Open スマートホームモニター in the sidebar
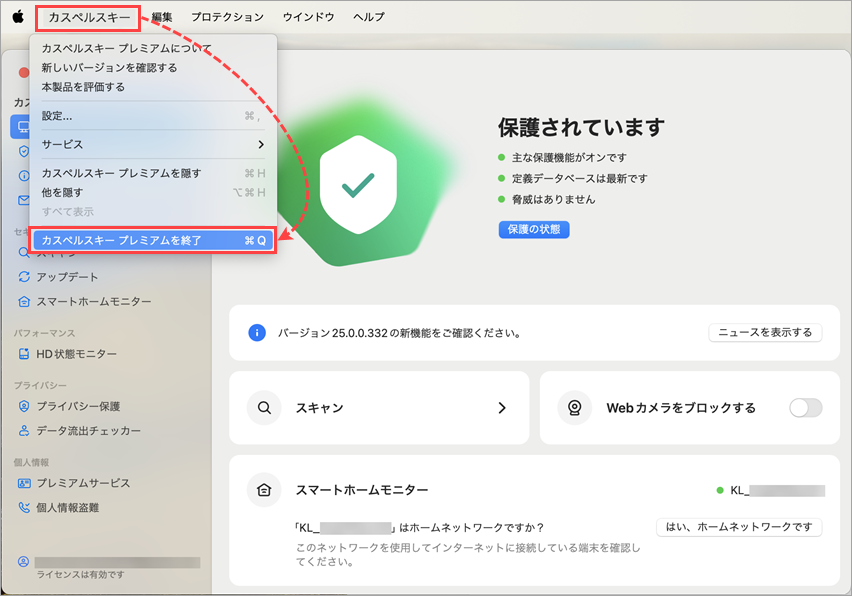 tap(93, 302)
